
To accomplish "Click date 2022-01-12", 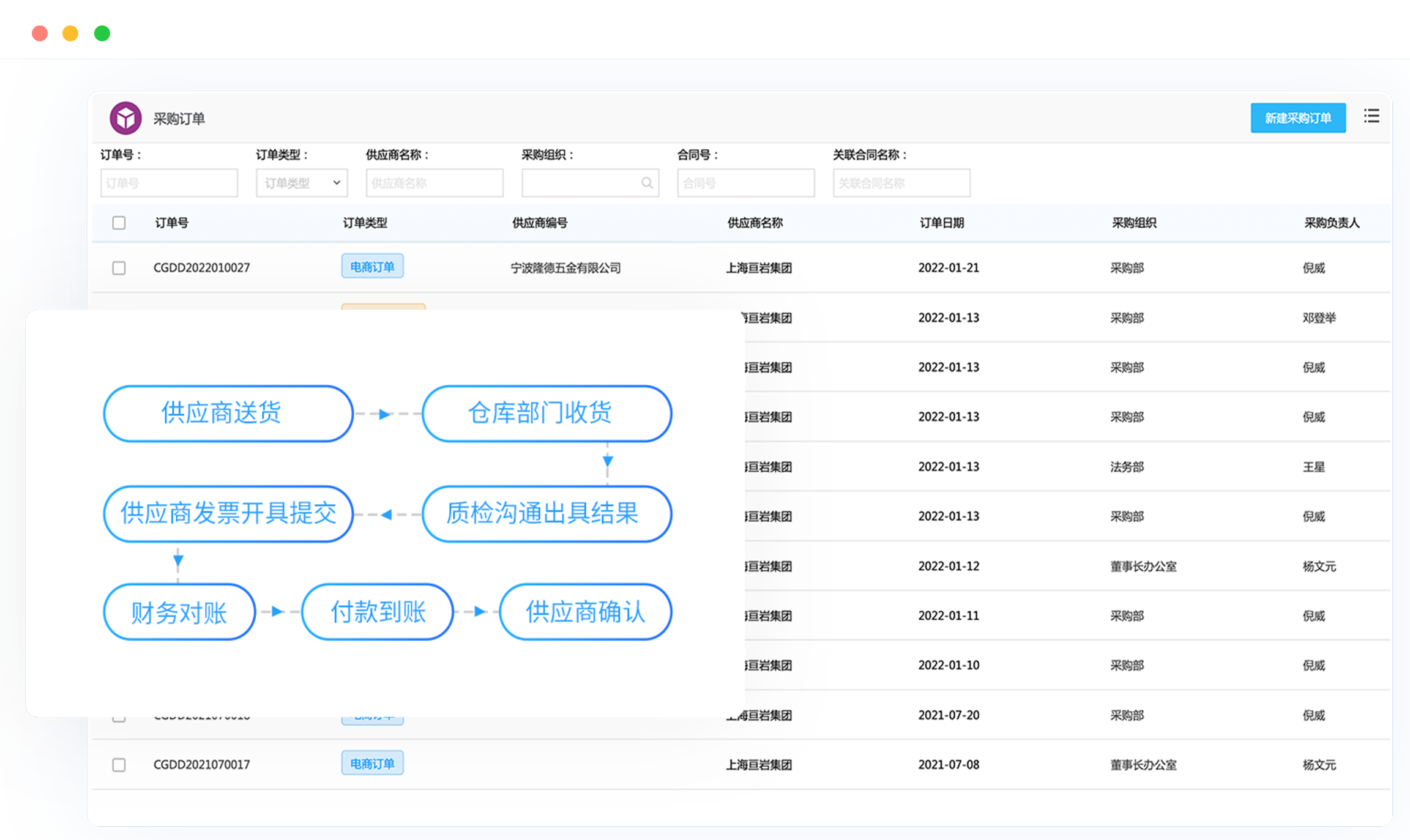I will (x=949, y=567).
